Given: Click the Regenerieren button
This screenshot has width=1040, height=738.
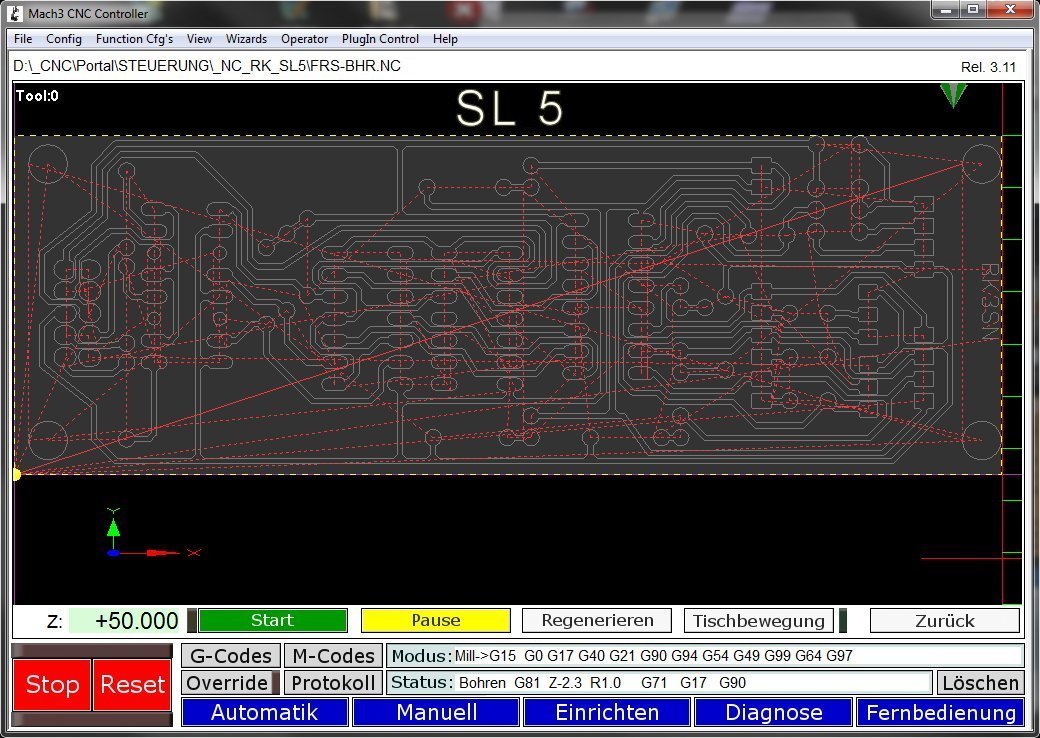Looking at the screenshot, I should pos(597,620).
